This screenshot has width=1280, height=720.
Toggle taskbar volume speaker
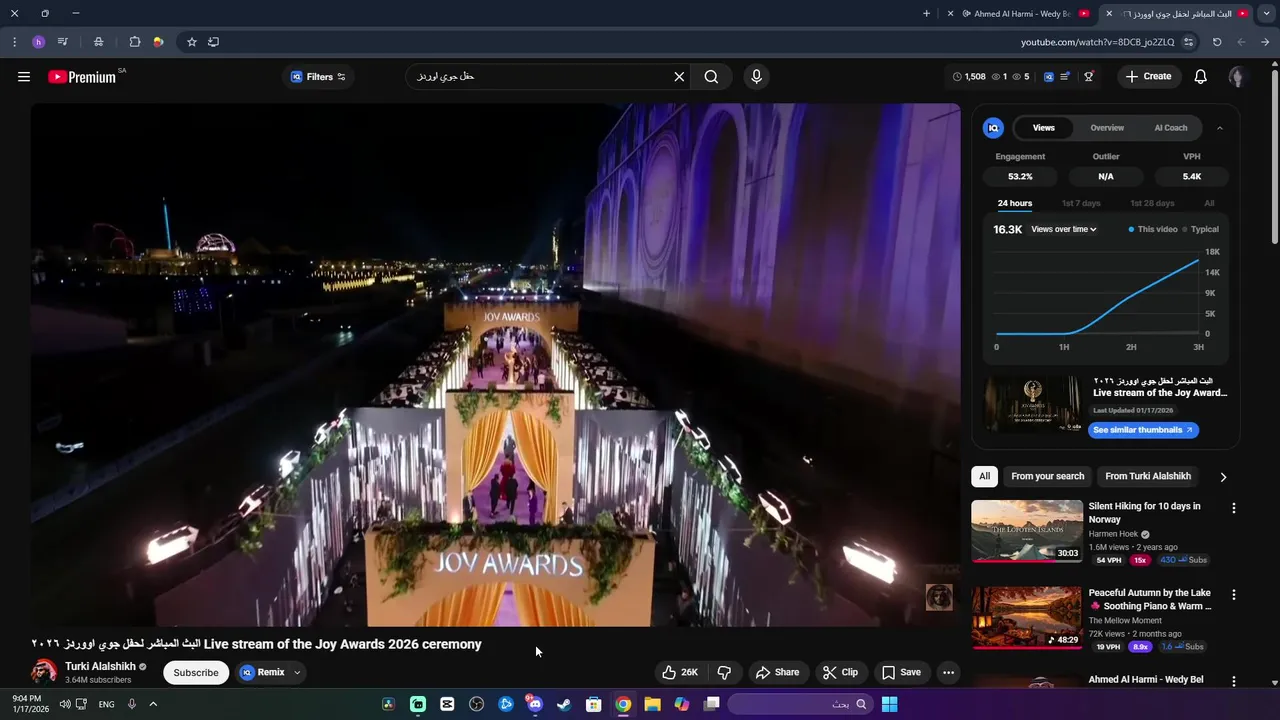(65, 704)
